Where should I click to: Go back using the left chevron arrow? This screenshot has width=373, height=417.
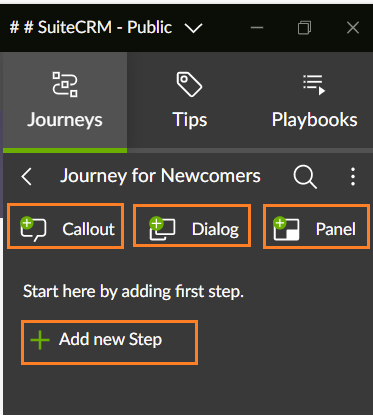click(x=26, y=176)
